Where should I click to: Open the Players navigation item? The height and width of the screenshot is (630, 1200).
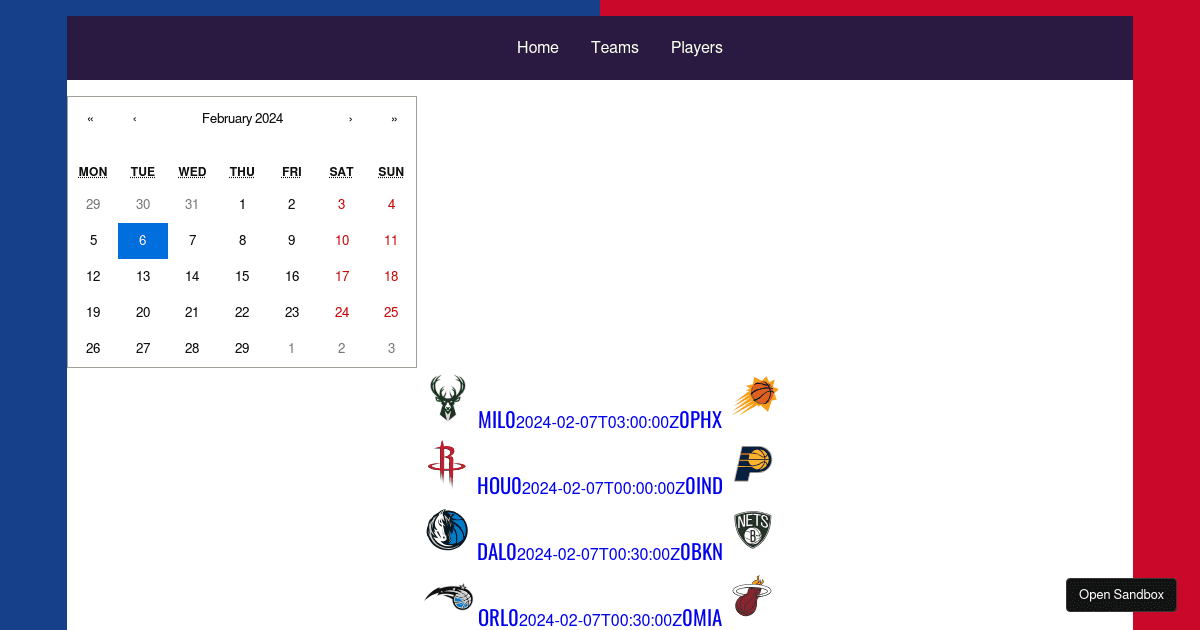pos(696,47)
